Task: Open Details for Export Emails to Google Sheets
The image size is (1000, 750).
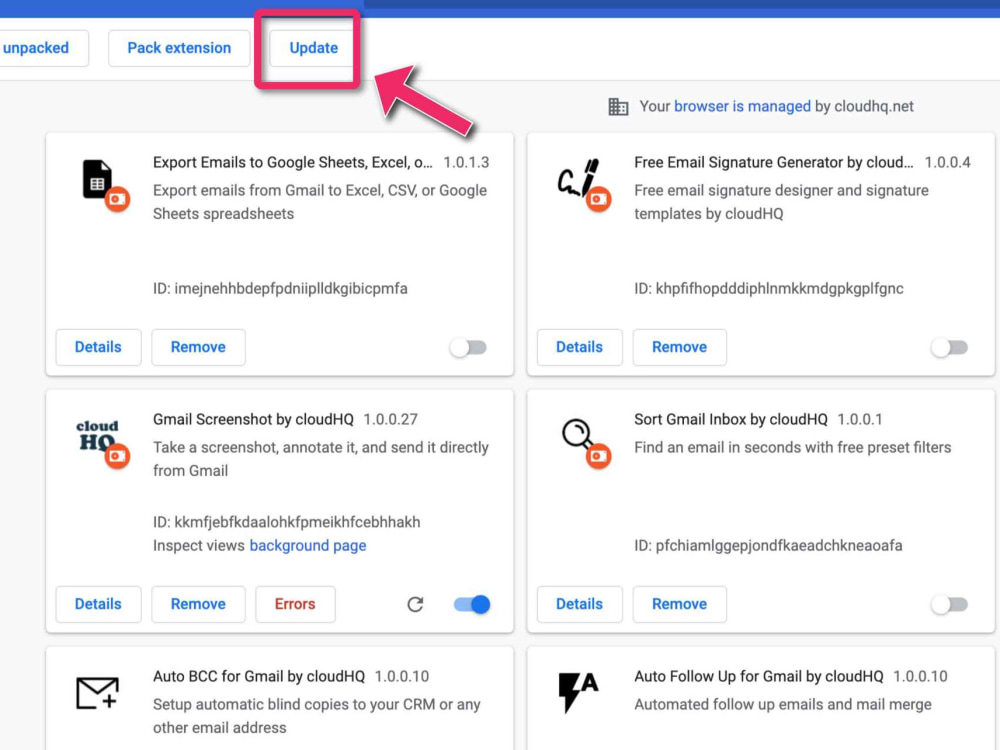Action: 98,347
